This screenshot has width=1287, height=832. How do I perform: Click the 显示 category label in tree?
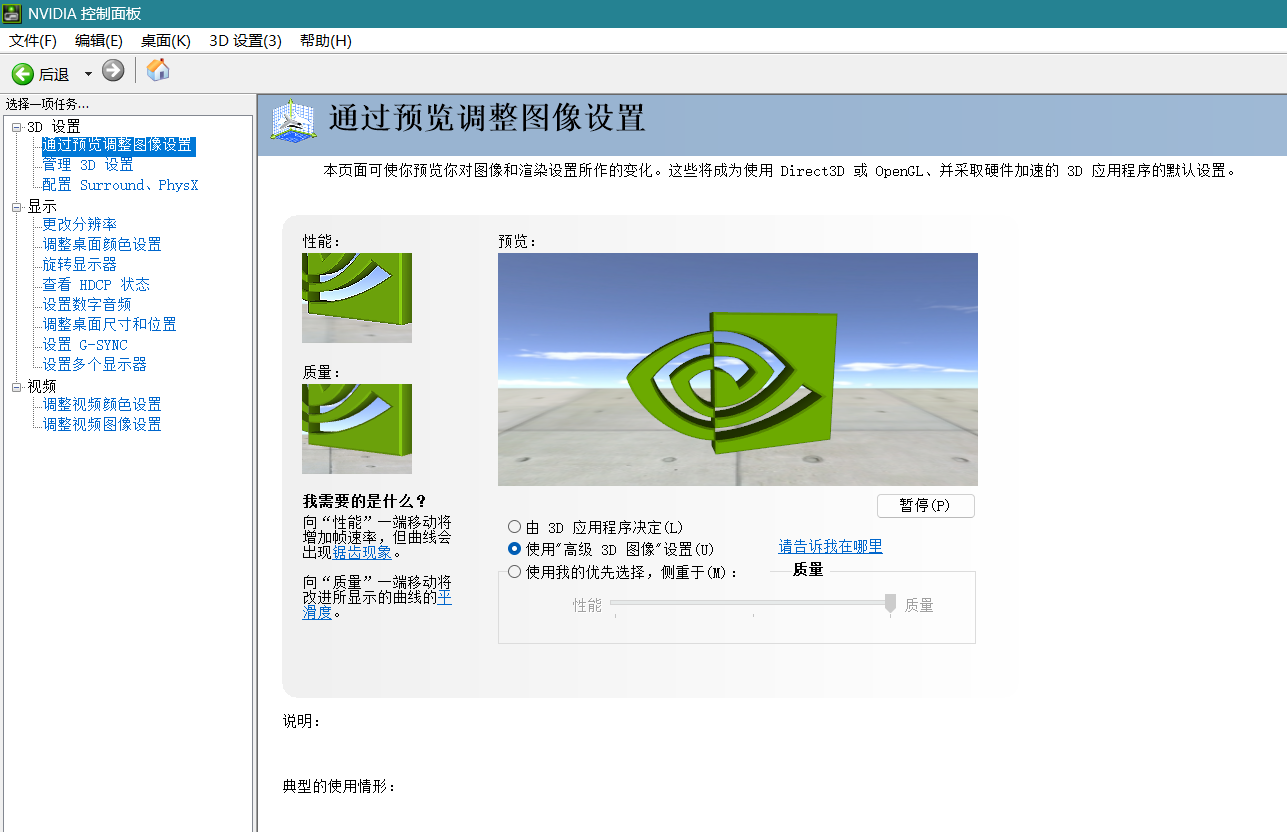point(42,207)
